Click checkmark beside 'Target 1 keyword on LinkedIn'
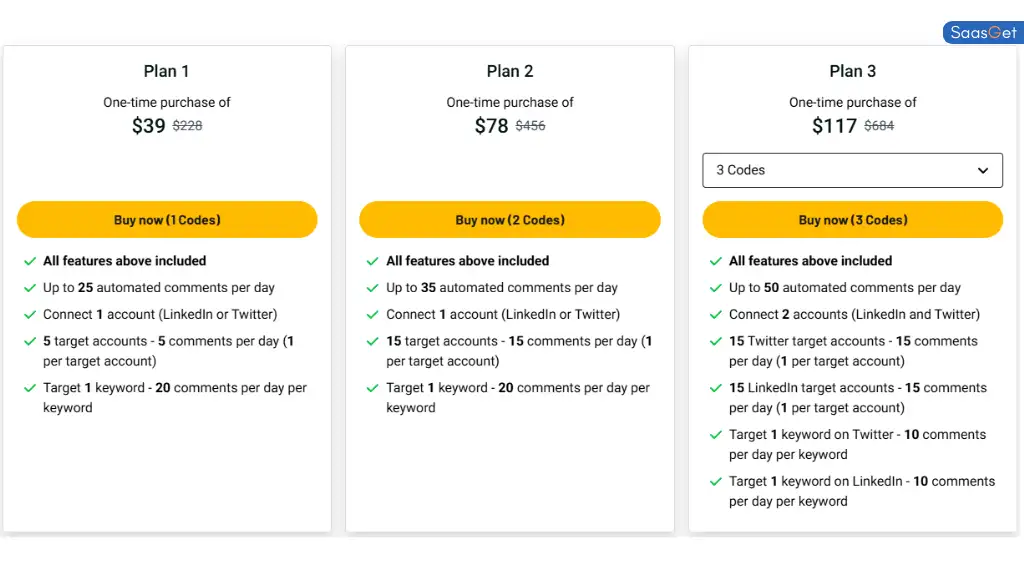The image size is (1024, 576). [x=716, y=482]
